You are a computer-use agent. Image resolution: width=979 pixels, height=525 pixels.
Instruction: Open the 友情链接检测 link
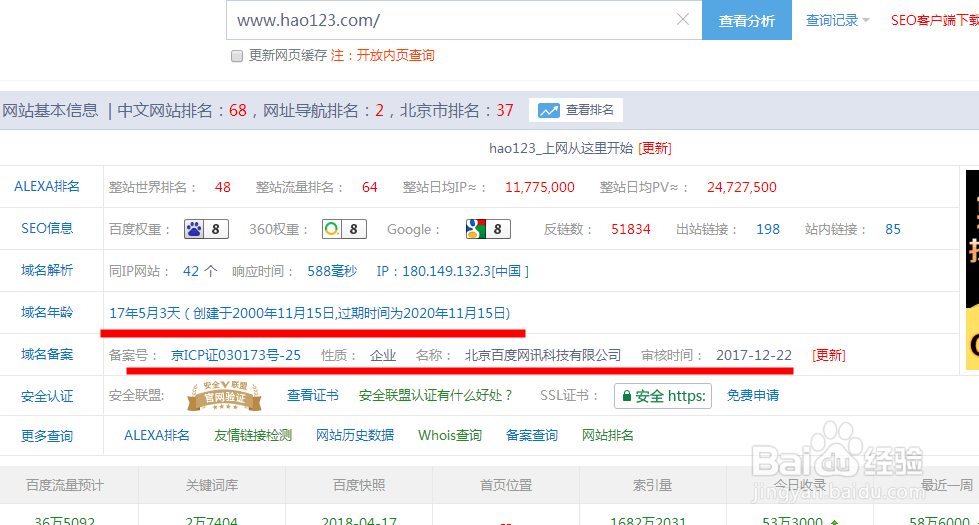coord(253,435)
